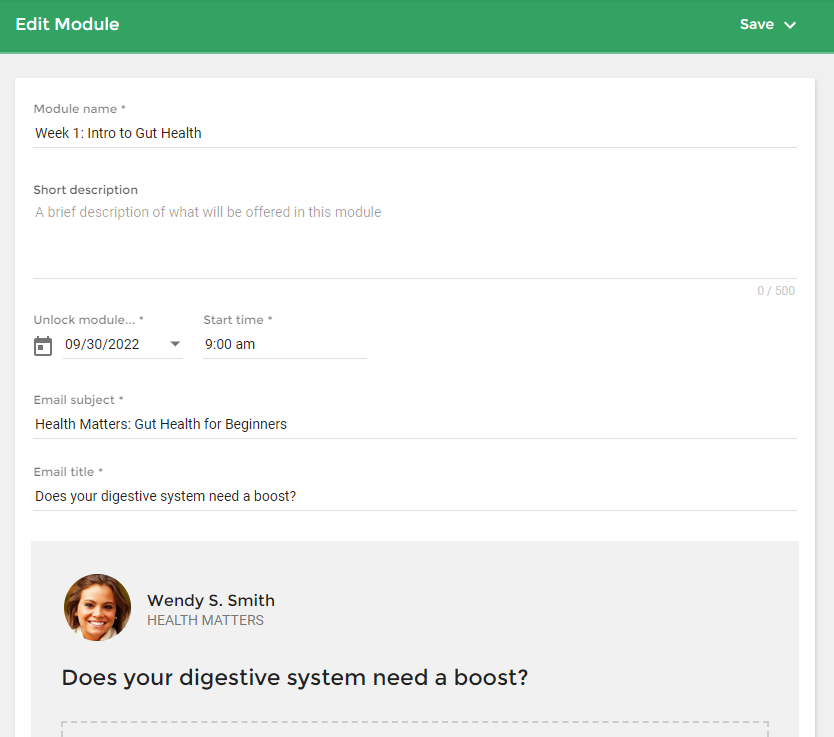834x737 pixels.
Task: Expand the Save options chevron
Action: (x=790, y=25)
